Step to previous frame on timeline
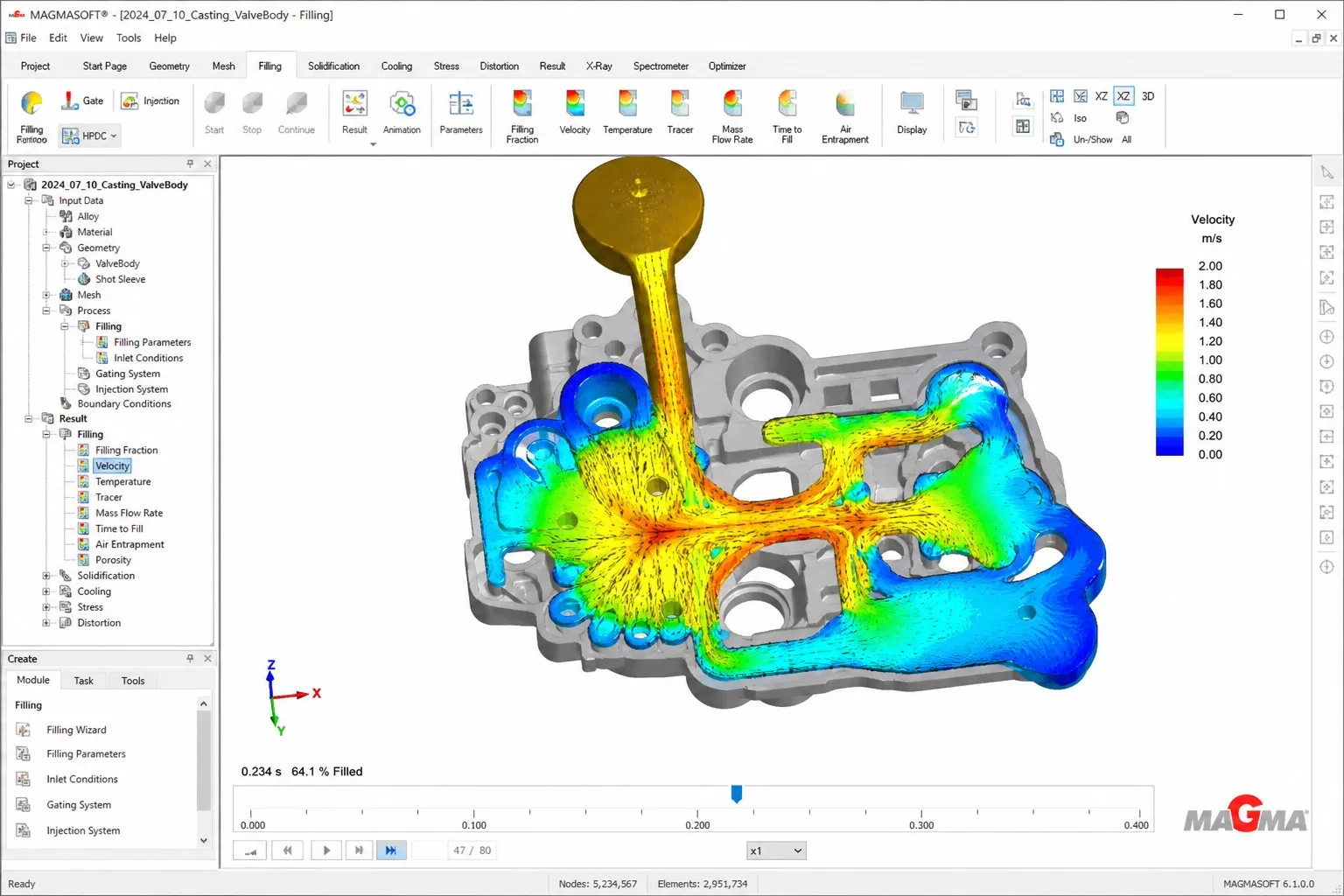Viewport: 1344px width, 896px height. [287, 850]
